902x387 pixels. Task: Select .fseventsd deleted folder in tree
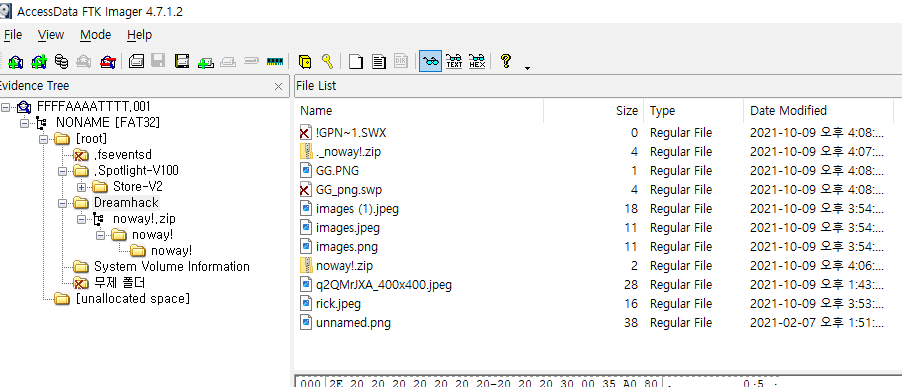(123, 155)
